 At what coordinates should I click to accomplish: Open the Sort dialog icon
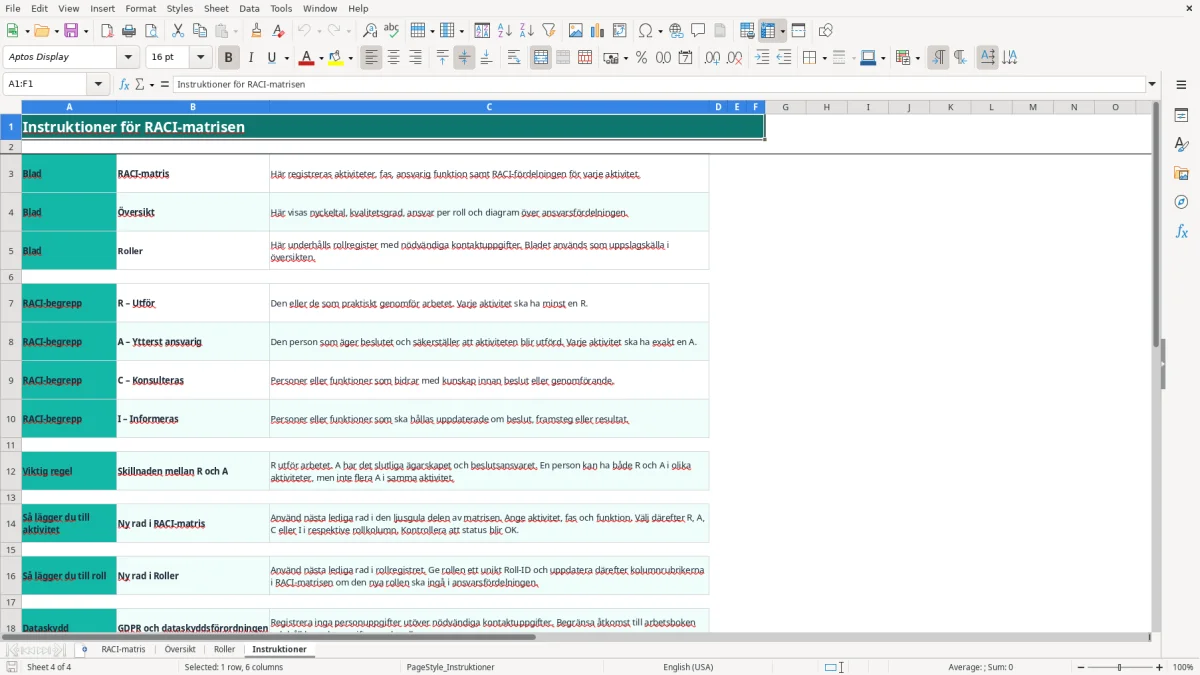pyautogui.click(x=482, y=31)
